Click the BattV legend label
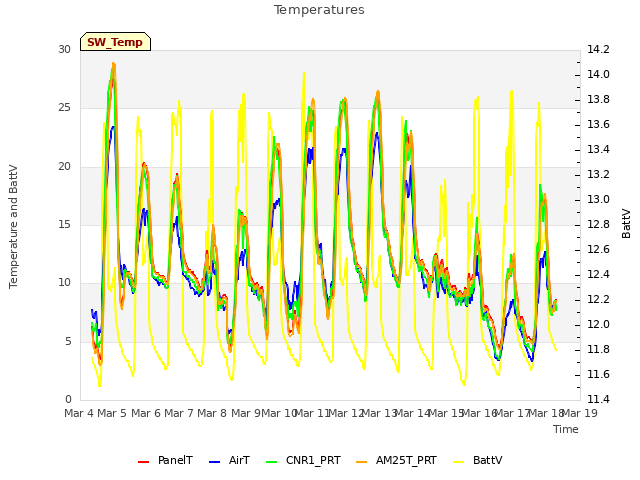Viewport: 640px width, 480px height. tap(487, 460)
